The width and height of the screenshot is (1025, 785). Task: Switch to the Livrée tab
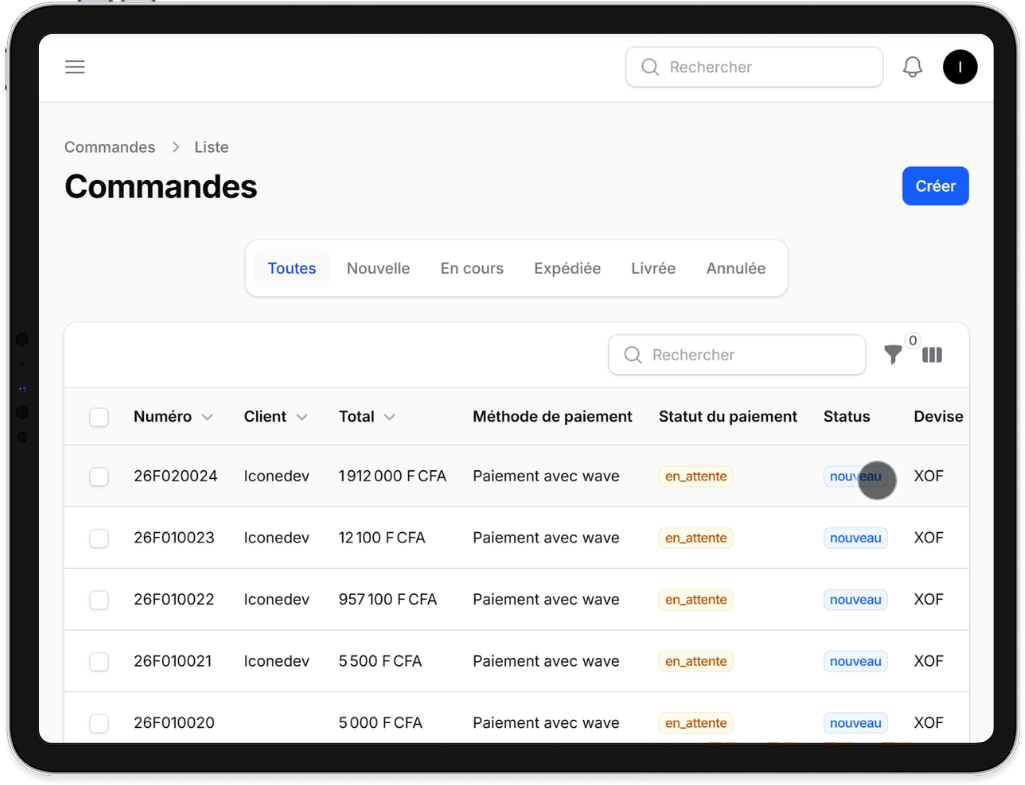[x=653, y=268]
